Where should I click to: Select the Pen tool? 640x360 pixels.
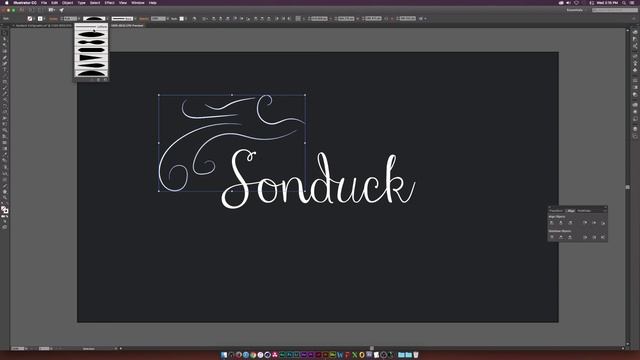pos(4,57)
